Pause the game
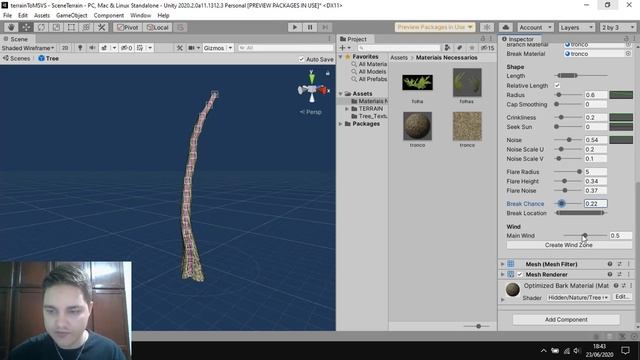640x360 pixels. pyautogui.click(x=310, y=27)
